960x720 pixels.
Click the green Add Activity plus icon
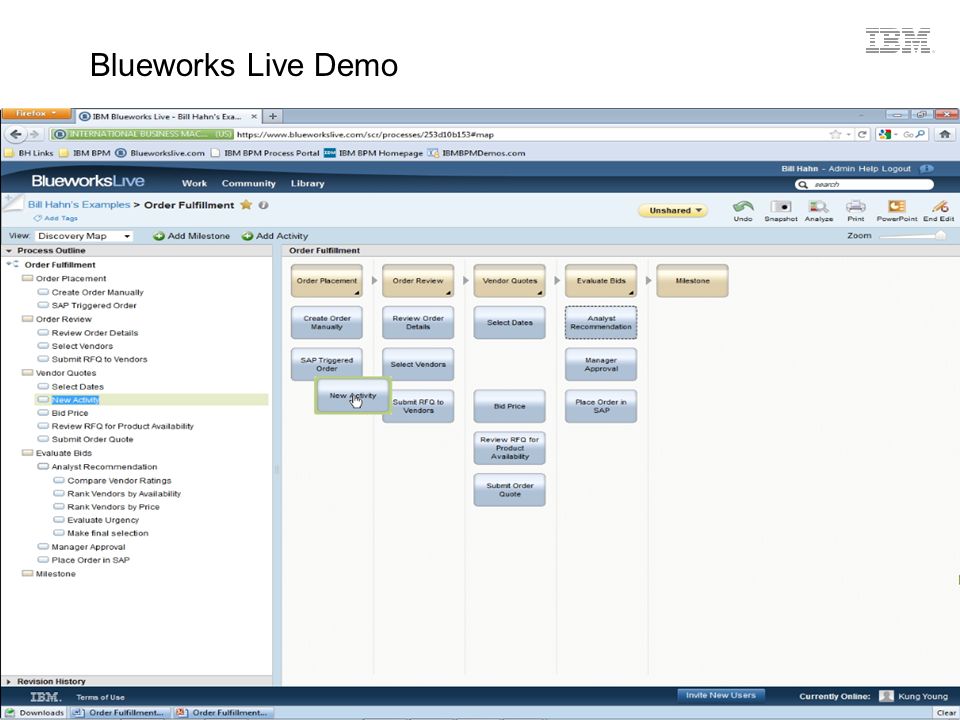pyautogui.click(x=247, y=236)
